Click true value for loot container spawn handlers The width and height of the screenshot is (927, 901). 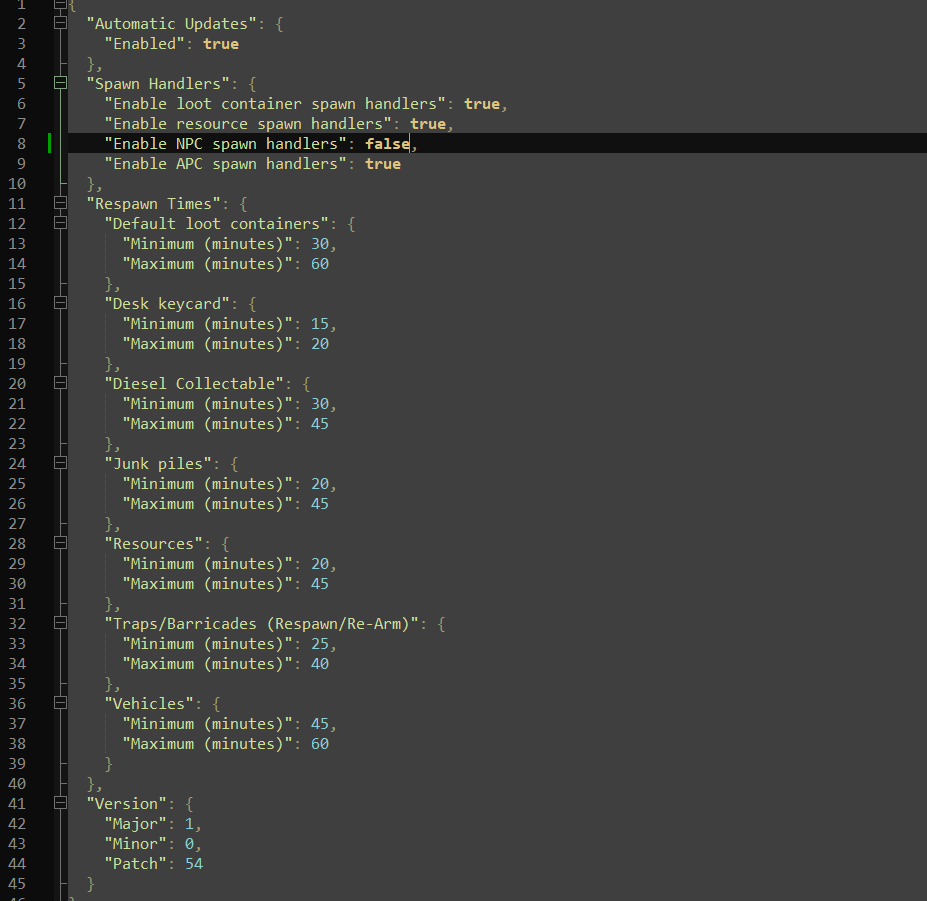482,103
